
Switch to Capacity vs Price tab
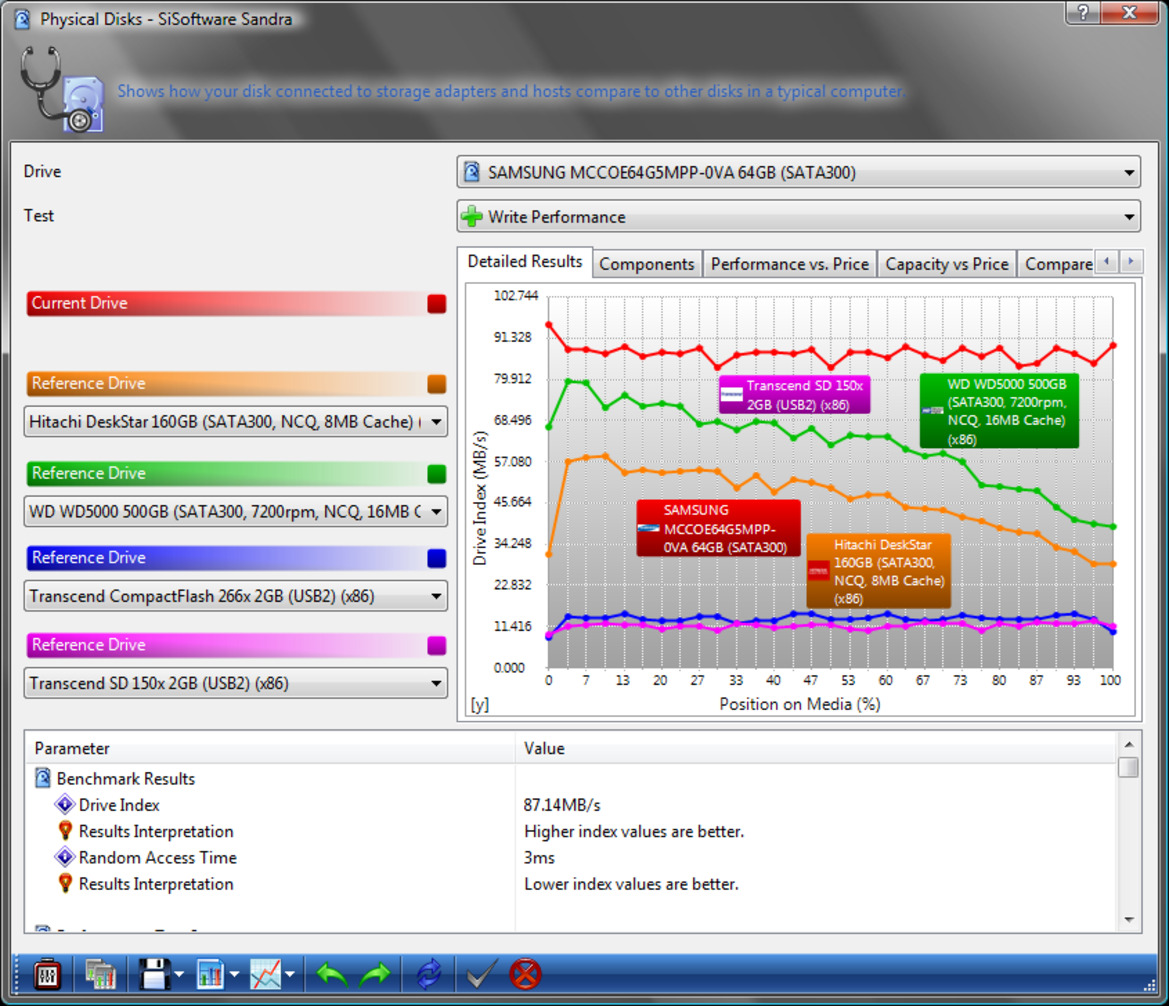click(x=947, y=264)
